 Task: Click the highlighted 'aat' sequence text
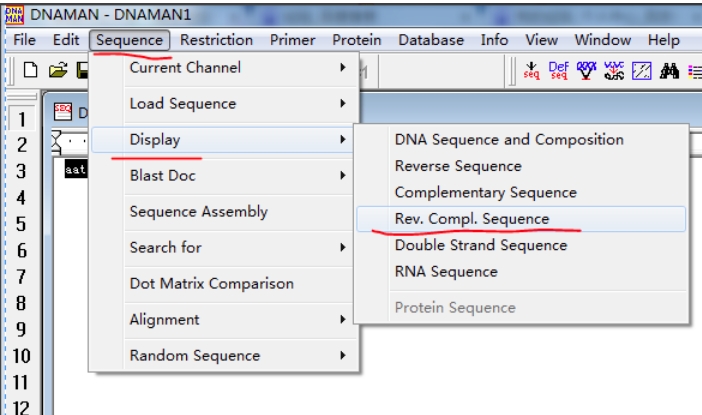[x=76, y=169]
